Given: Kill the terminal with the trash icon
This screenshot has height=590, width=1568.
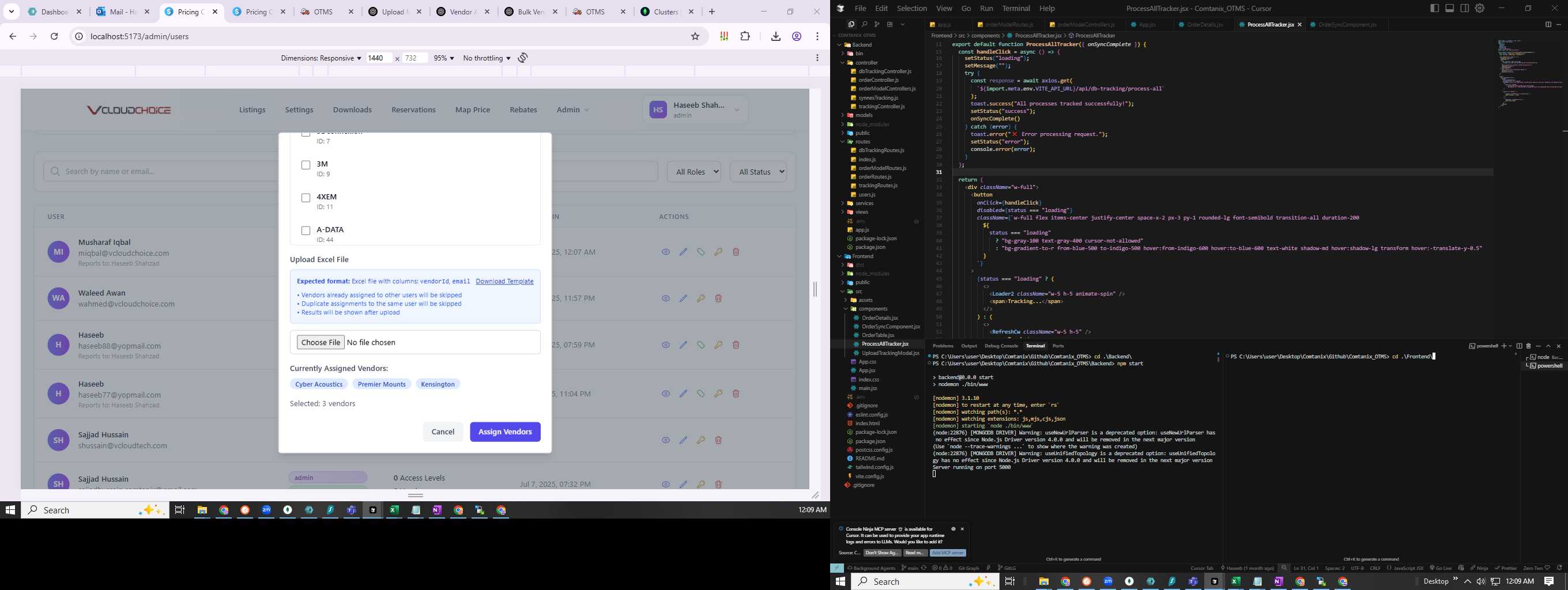Looking at the screenshot, I should (1528, 346).
